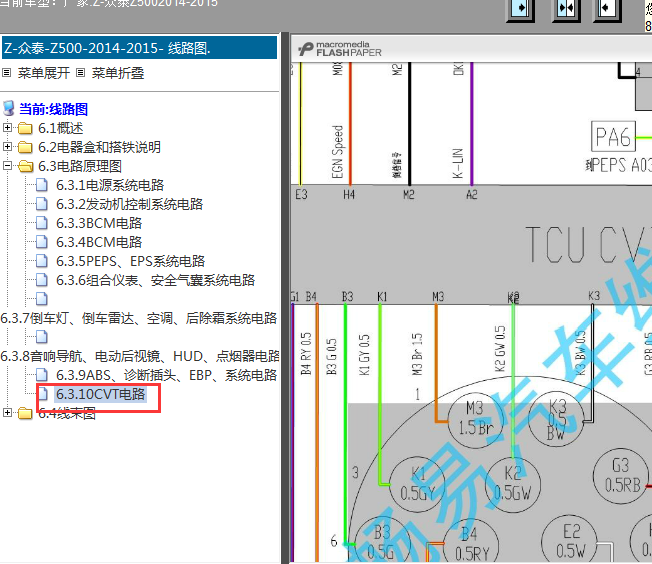Click the Macromedia FlashPaper logo
Image resolution: width=652 pixels, height=564 pixels.
point(340,49)
